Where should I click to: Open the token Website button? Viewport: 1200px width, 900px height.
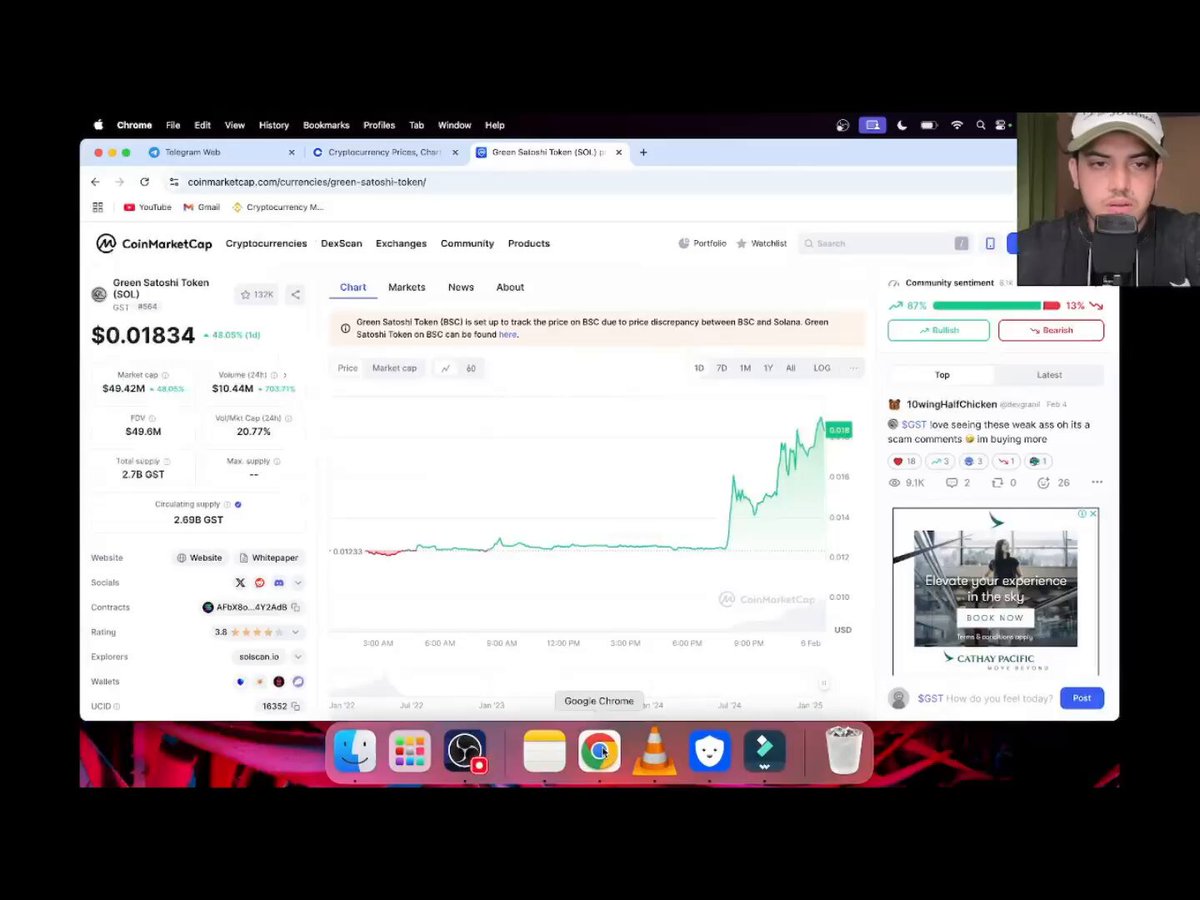pyautogui.click(x=199, y=558)
